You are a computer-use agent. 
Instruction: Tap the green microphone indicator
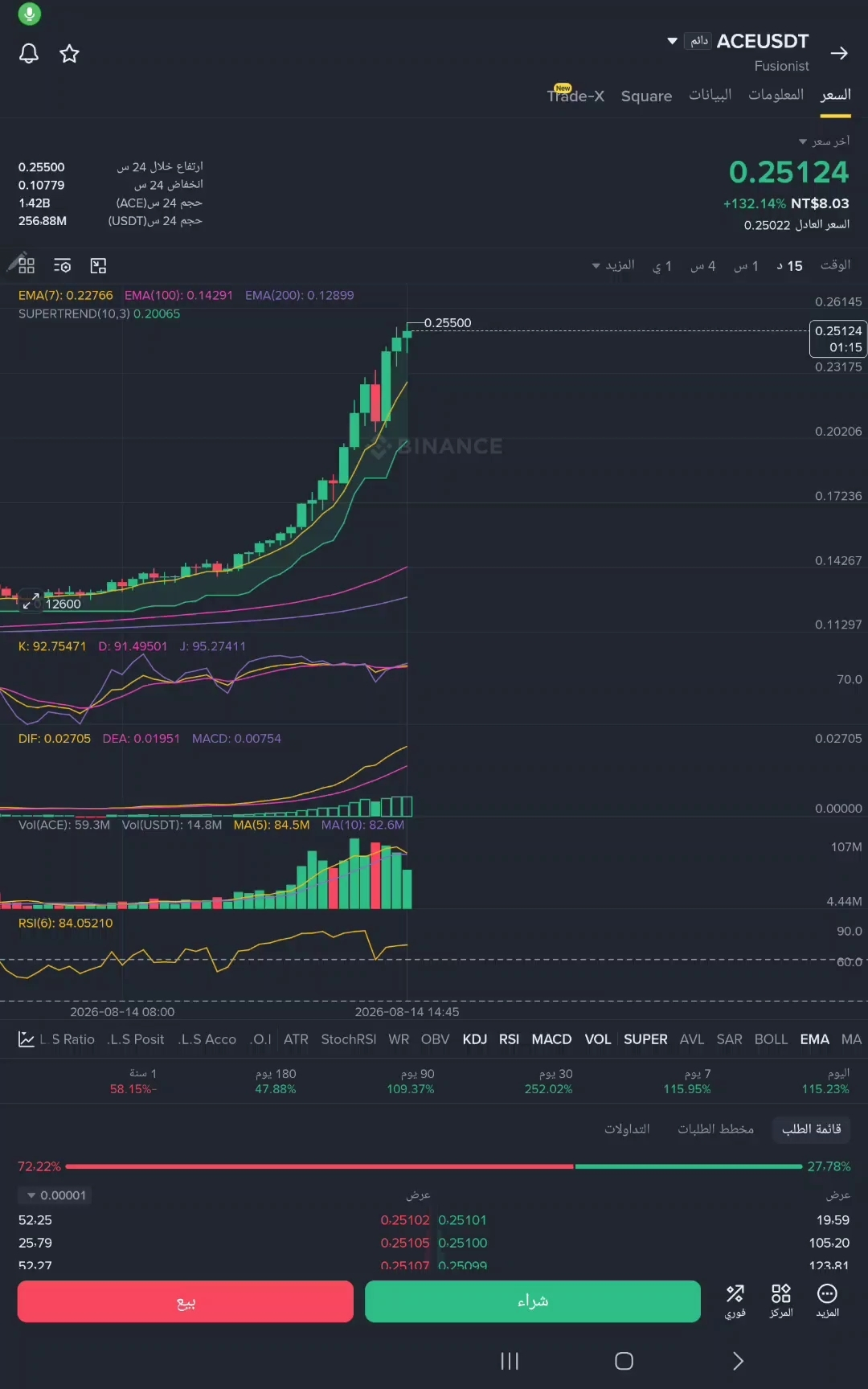(x=29, y=14)
